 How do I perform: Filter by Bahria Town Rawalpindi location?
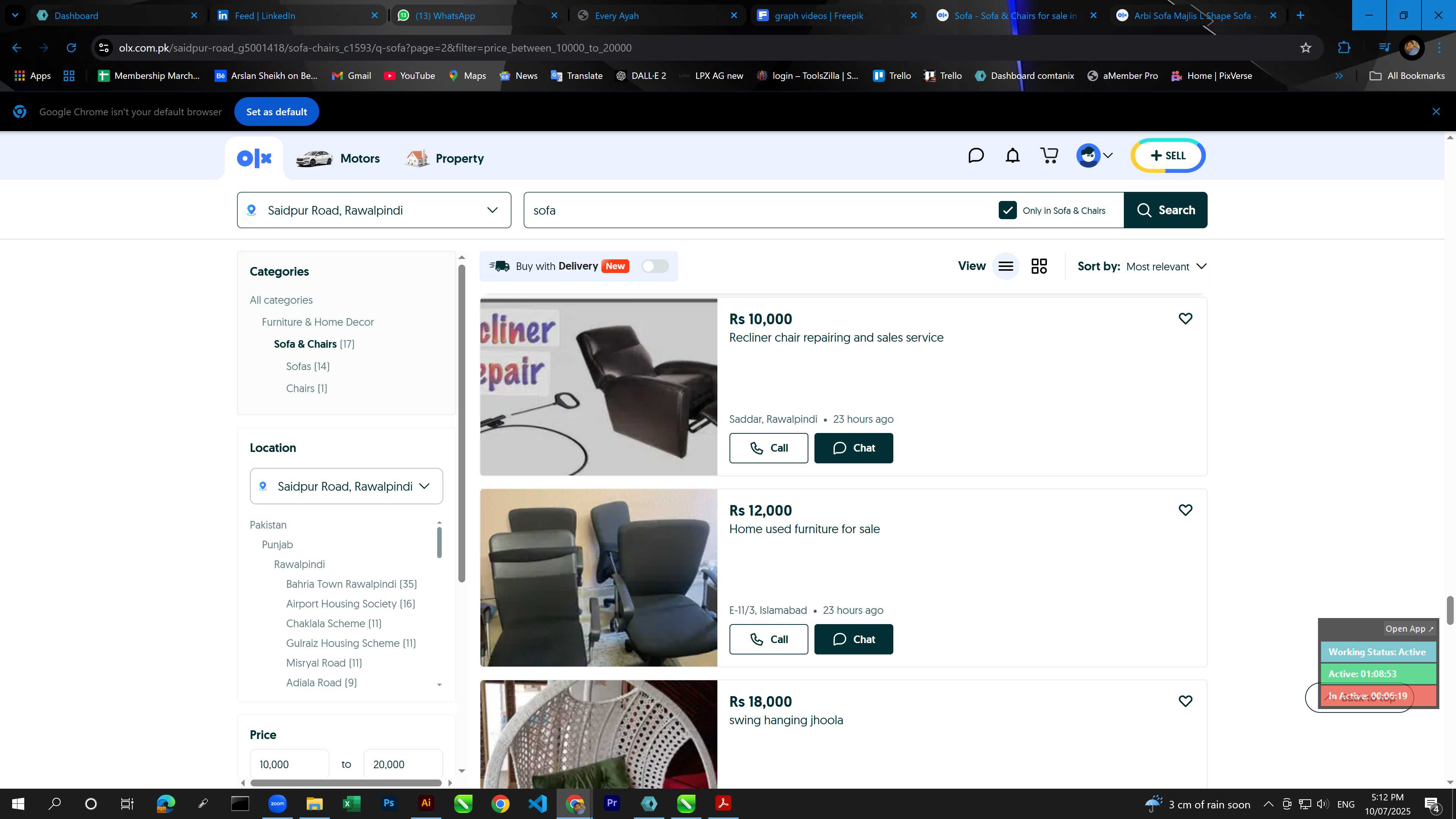tap(351, 584)
